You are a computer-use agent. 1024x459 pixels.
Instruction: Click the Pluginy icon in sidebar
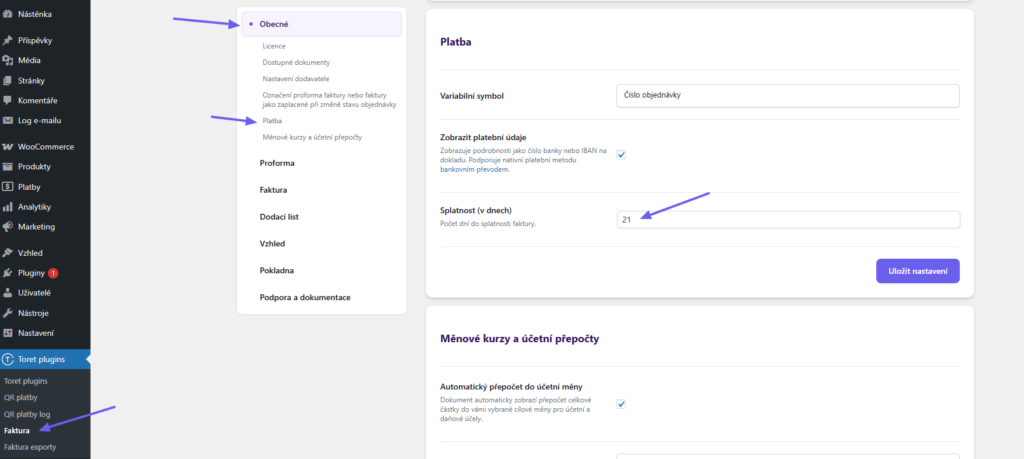[x=8, y=272]
